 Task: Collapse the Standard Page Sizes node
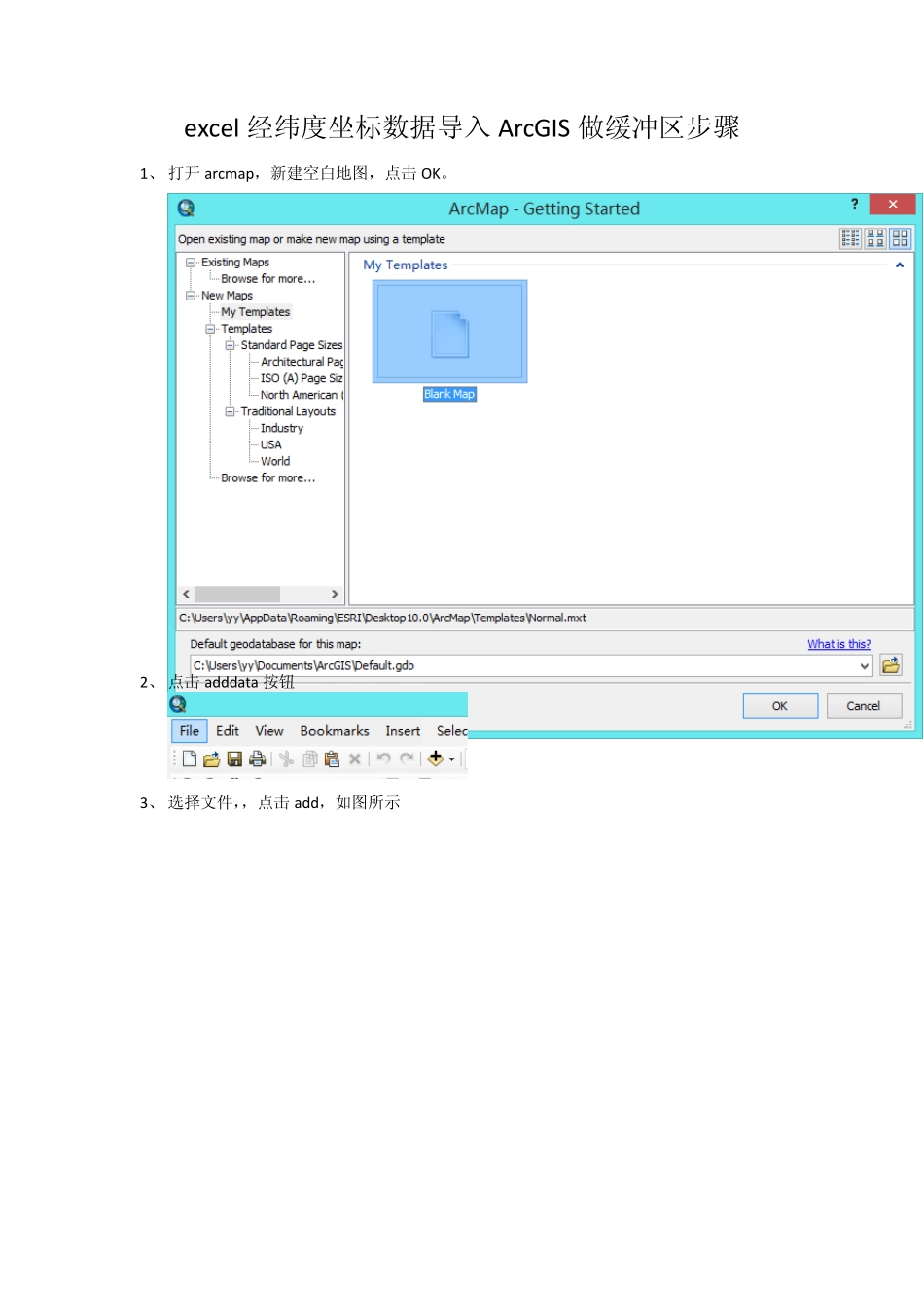point(231,345)
